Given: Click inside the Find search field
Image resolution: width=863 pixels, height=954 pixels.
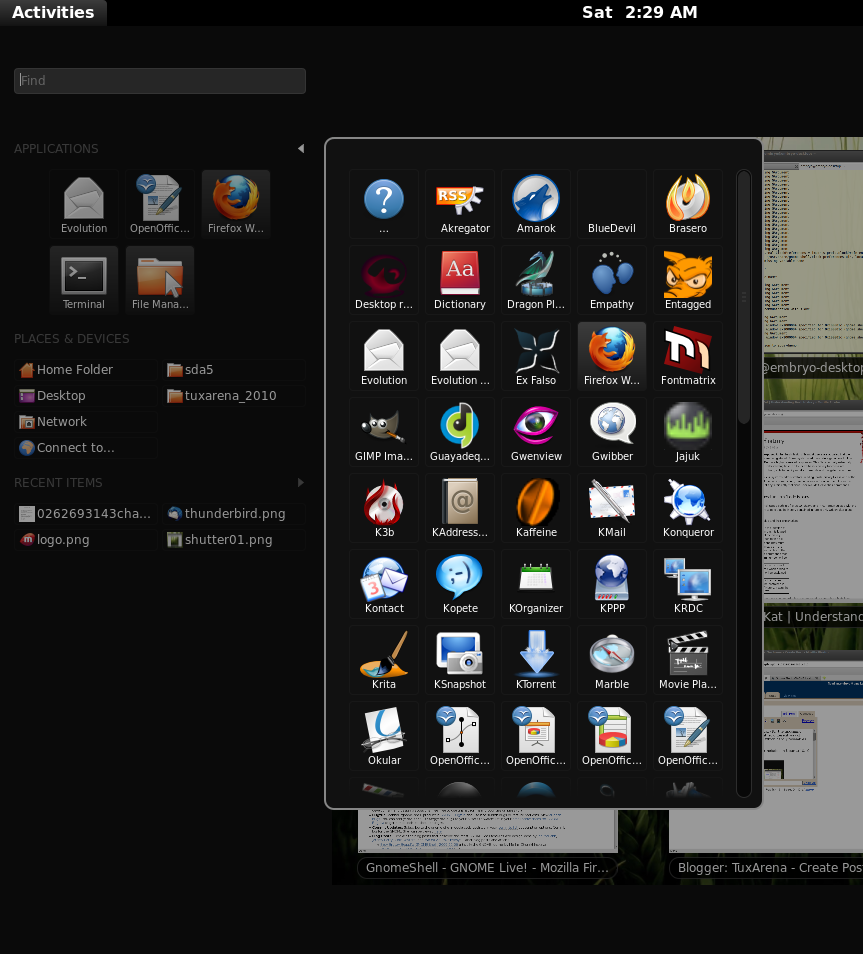Looking at the screenshot, I should click(159, 80).
